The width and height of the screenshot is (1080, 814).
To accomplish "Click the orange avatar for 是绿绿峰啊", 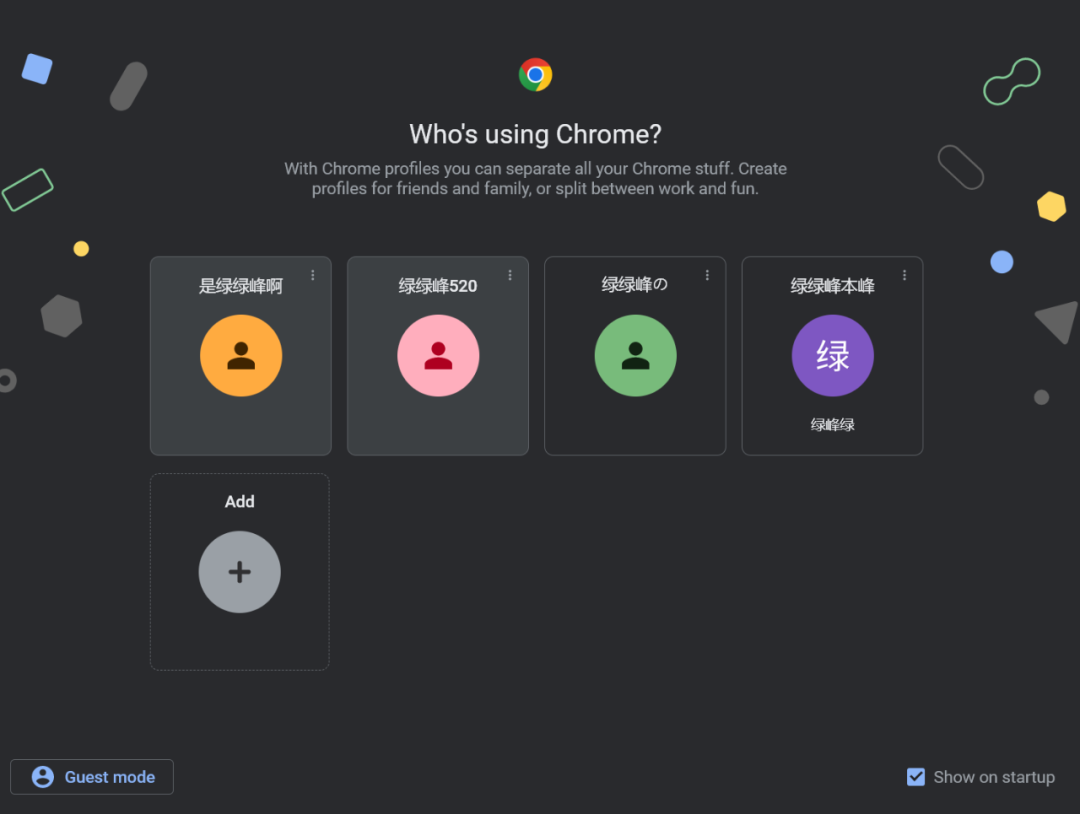I will [241, 356].
